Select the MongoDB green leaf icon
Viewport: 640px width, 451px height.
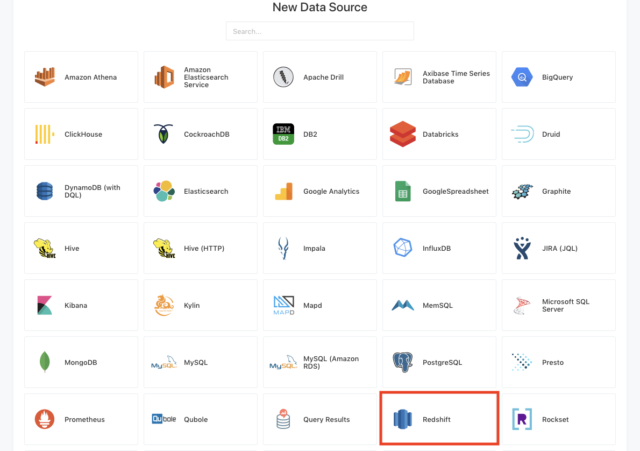pos(44,362)
